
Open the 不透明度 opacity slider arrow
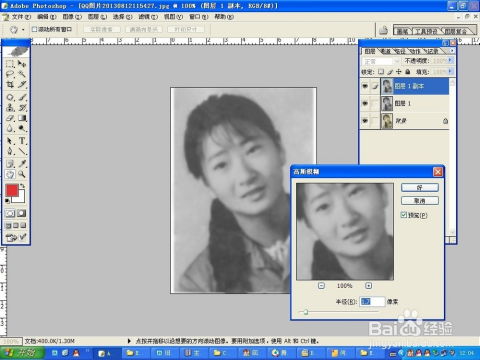click(x=450, y=61)
